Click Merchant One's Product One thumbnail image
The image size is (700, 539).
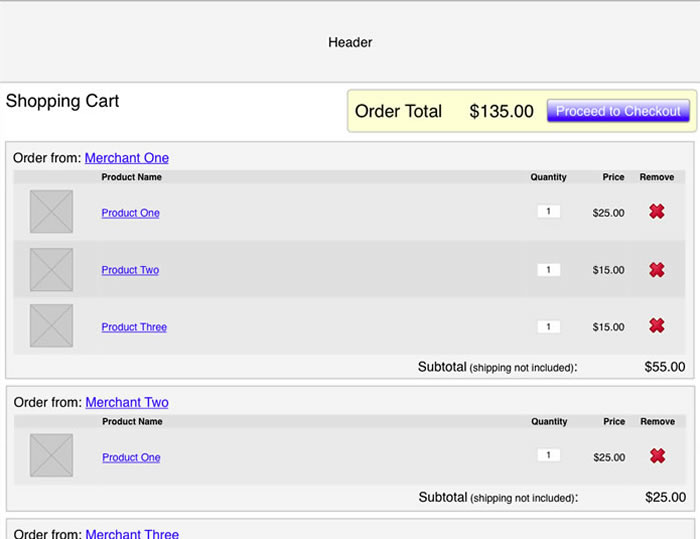point(51,211)
